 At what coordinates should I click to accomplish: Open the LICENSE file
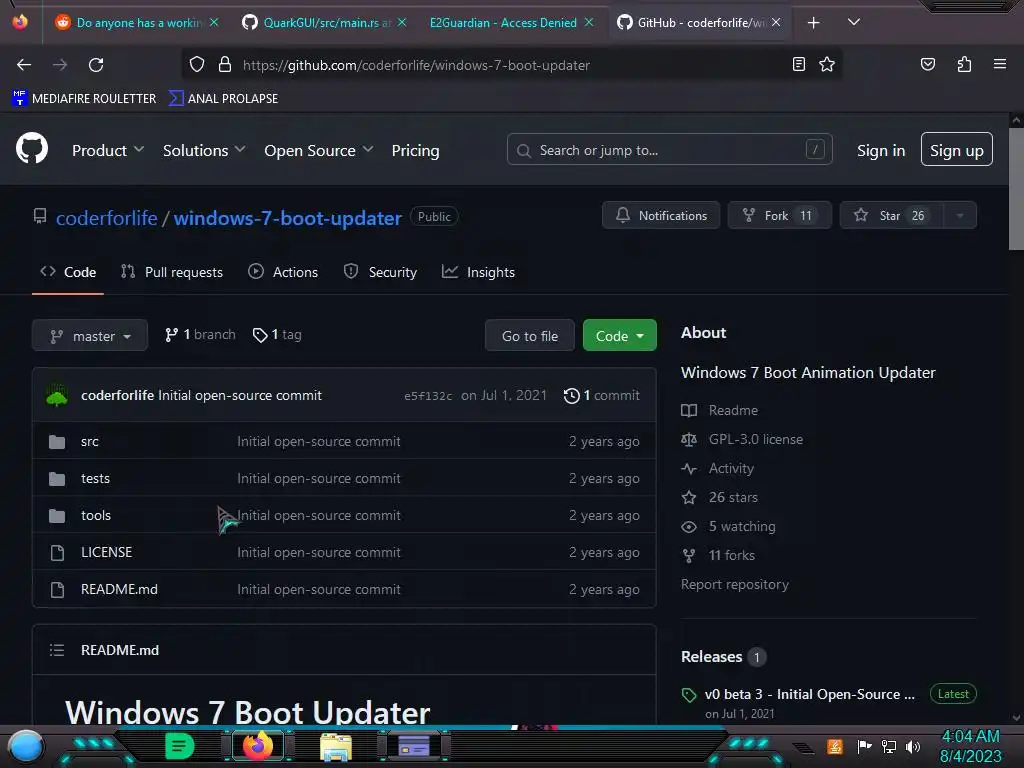click(106, 552)
